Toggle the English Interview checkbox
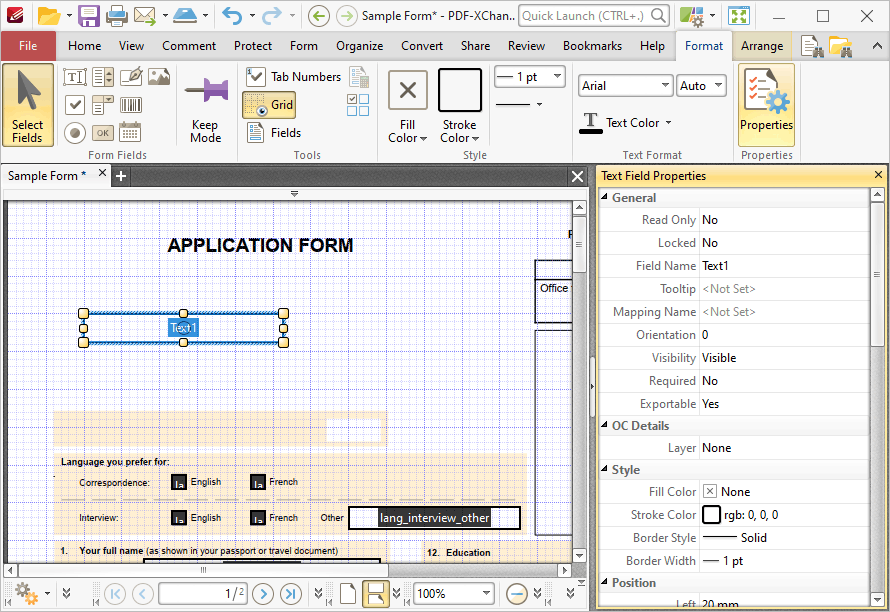The image size is (890, 612). pyautogui.click(x=179, y=518)
